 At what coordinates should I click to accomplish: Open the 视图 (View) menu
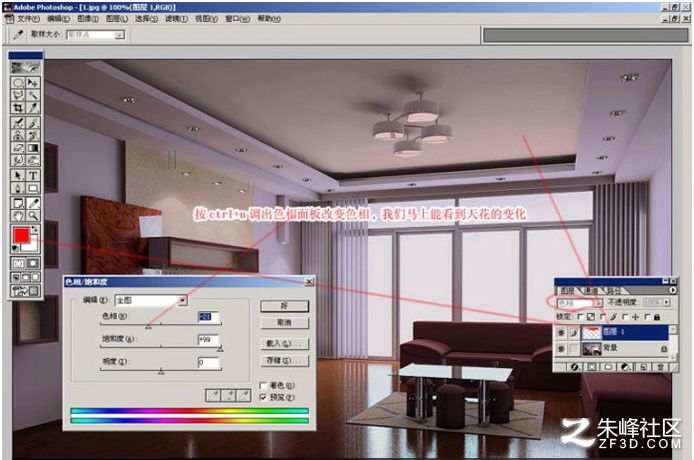(206, 19)
